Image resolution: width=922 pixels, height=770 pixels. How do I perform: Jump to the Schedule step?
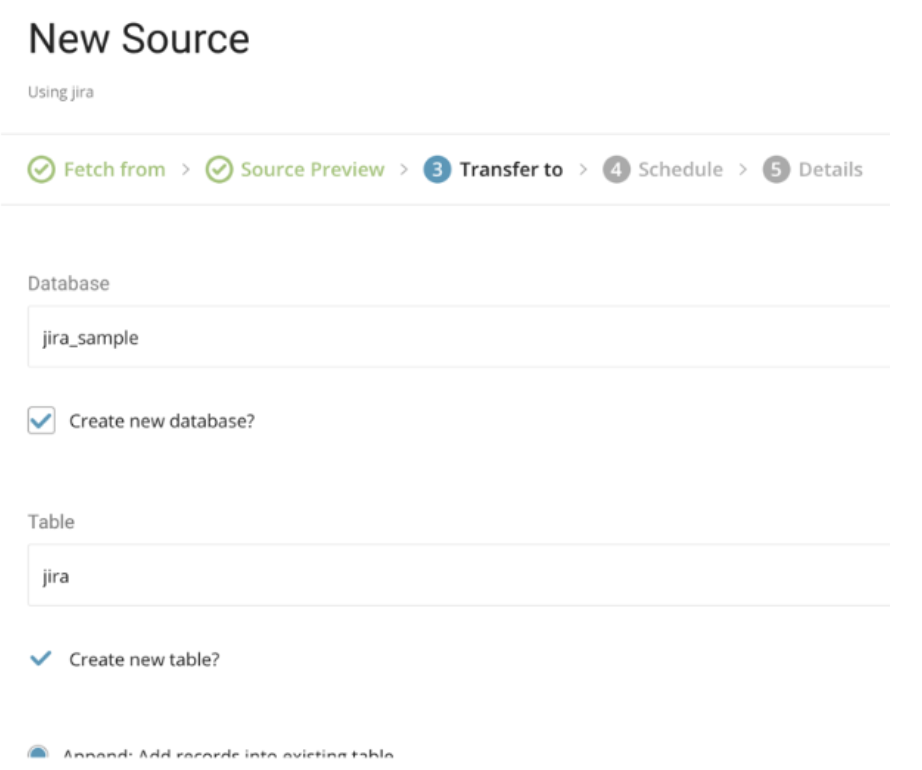pos(680,170)
